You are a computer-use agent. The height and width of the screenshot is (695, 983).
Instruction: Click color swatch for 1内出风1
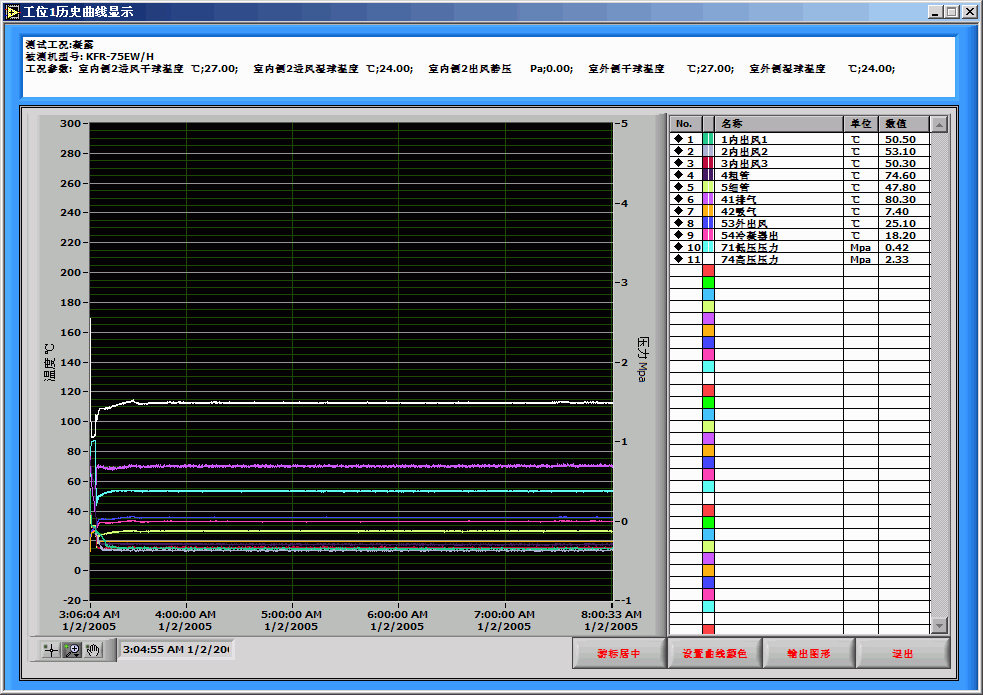(708, 139)
